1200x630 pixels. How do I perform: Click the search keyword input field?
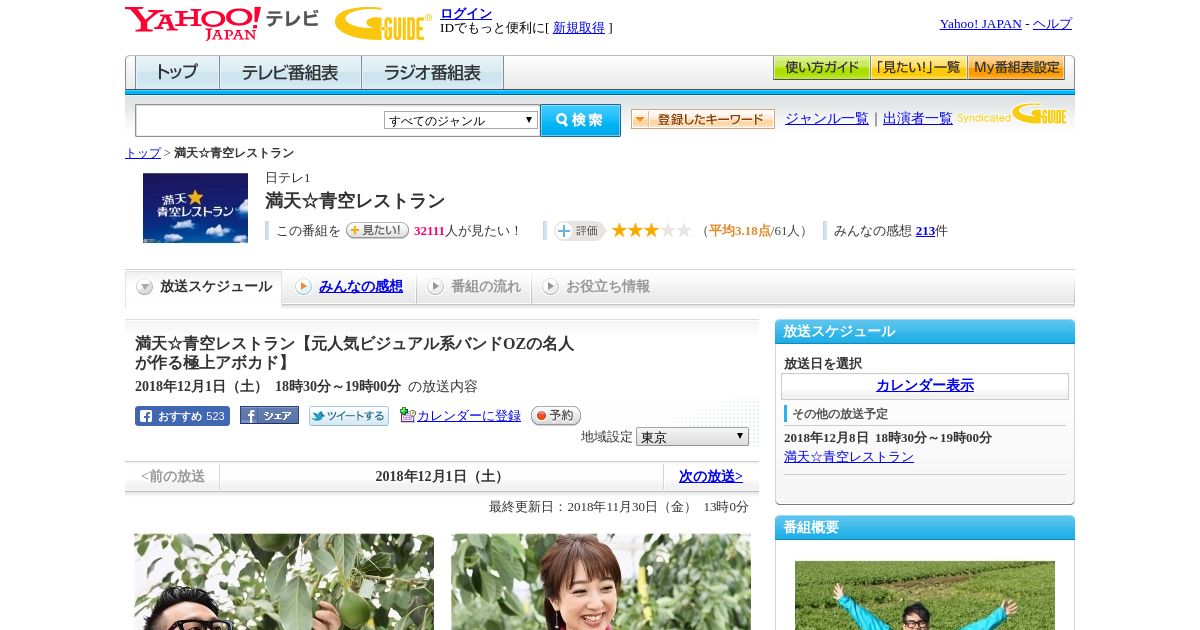coord(259,120)
